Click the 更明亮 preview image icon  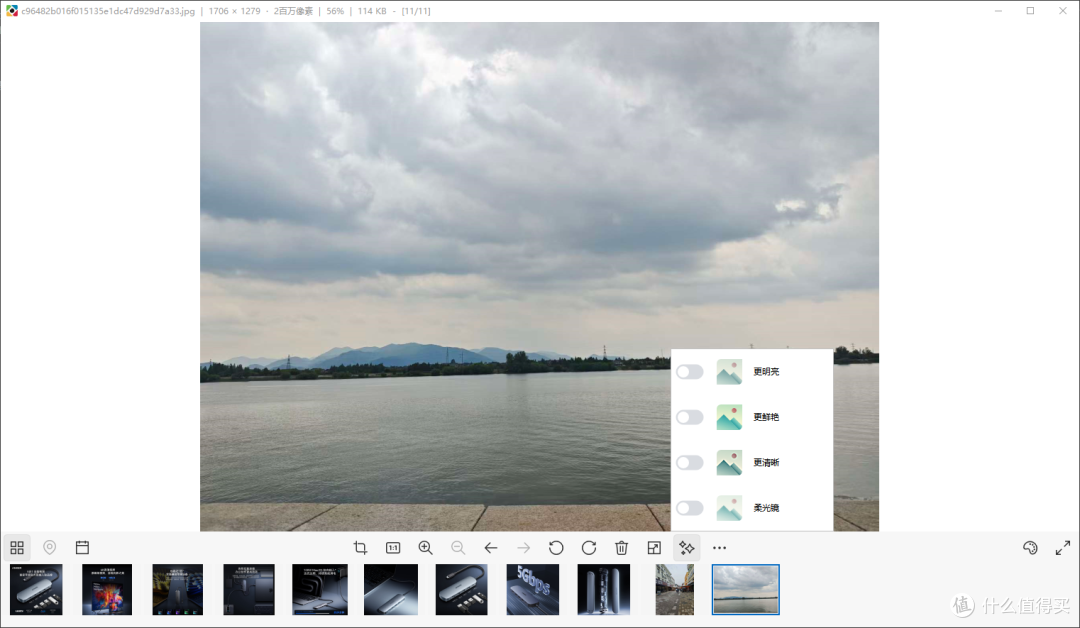coord(729,372)
